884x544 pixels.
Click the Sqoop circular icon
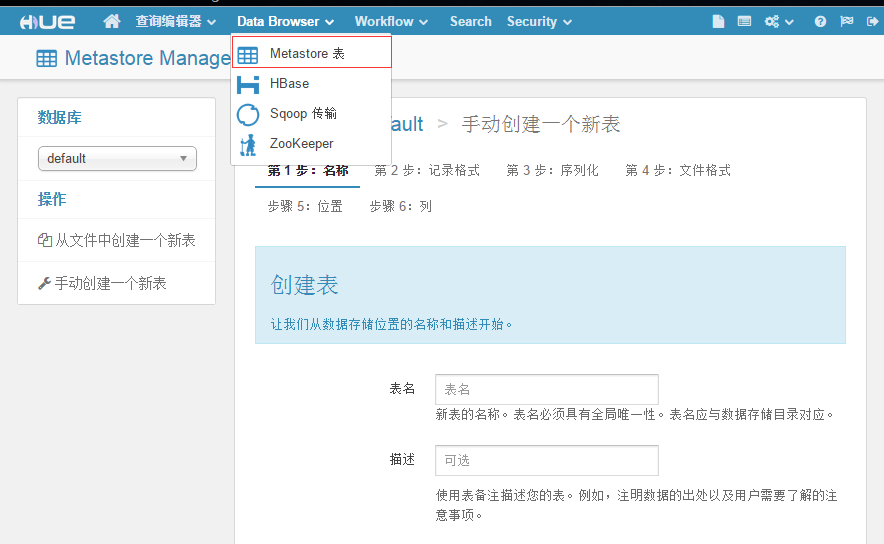click(247, 114)
